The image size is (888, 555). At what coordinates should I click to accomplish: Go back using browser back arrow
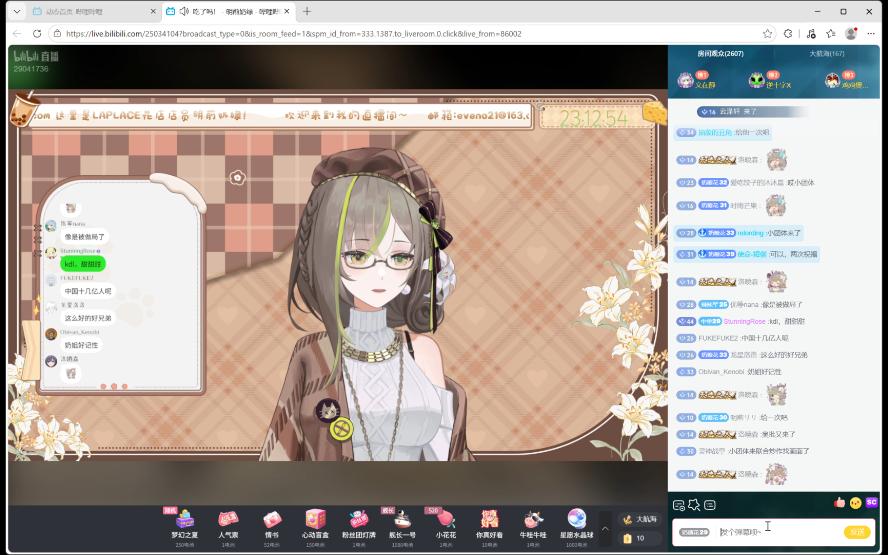tap(17, 34)
